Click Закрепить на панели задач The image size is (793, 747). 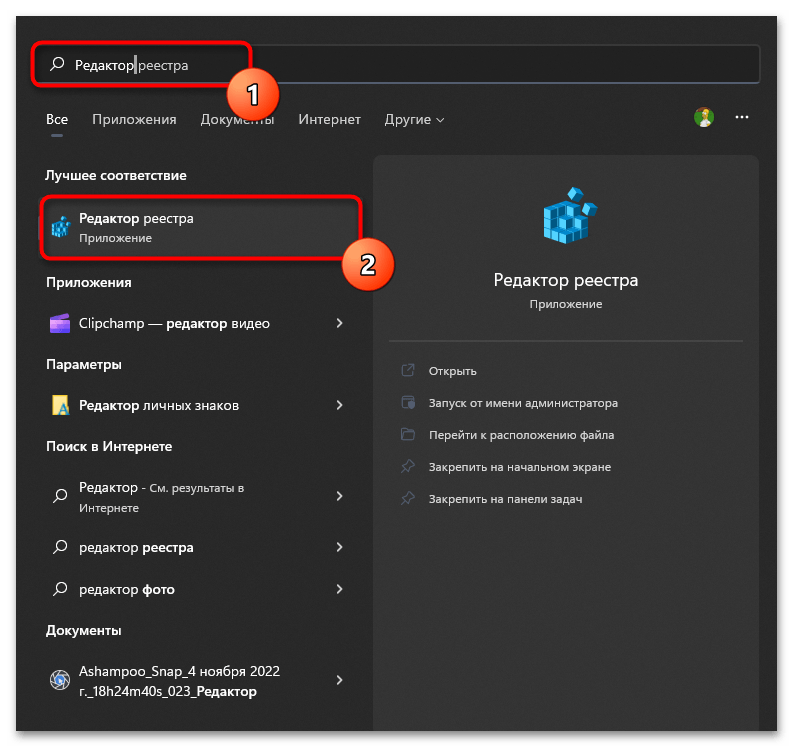click(505, 499)
